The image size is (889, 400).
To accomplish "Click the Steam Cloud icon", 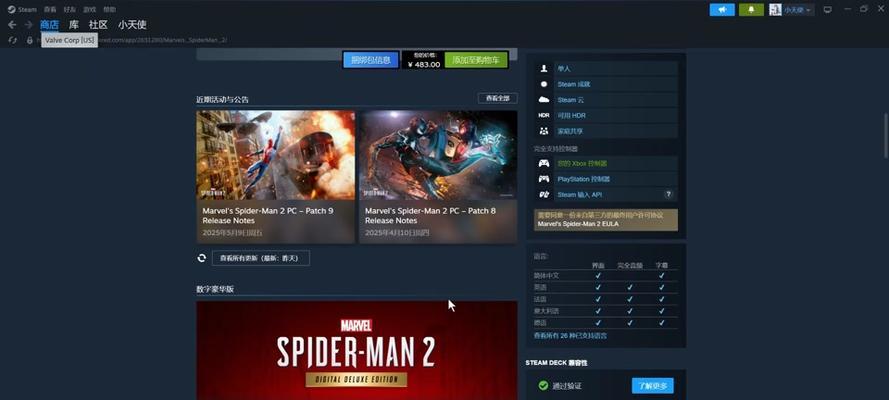I will tap(544, 100).
